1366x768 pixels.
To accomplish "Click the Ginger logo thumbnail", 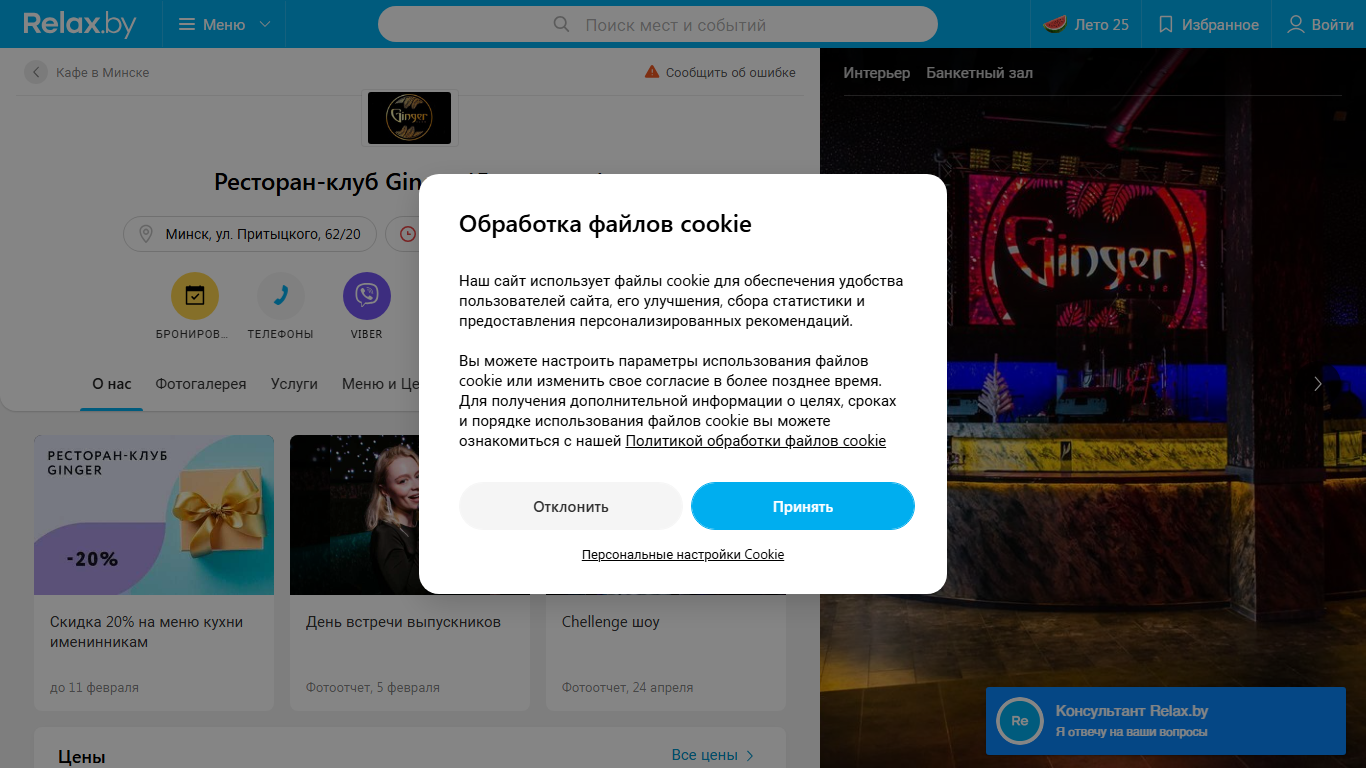I will (x=409, y=118).
